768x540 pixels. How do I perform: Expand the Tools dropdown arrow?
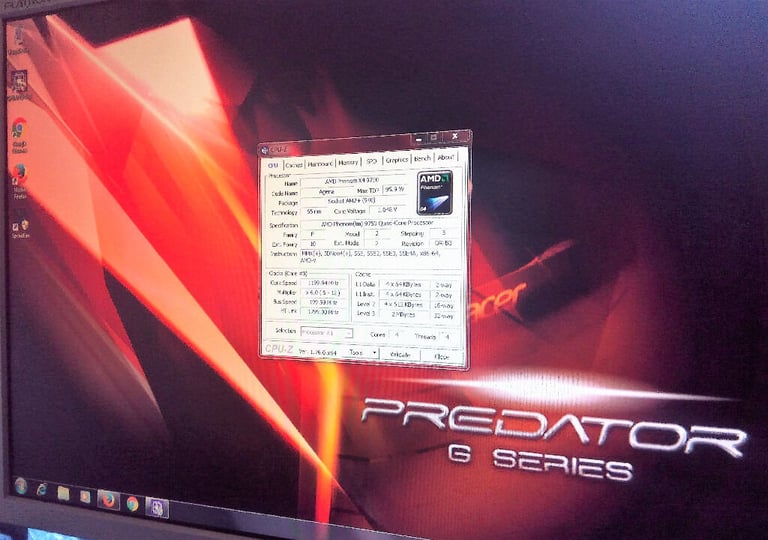click(375, 353)
